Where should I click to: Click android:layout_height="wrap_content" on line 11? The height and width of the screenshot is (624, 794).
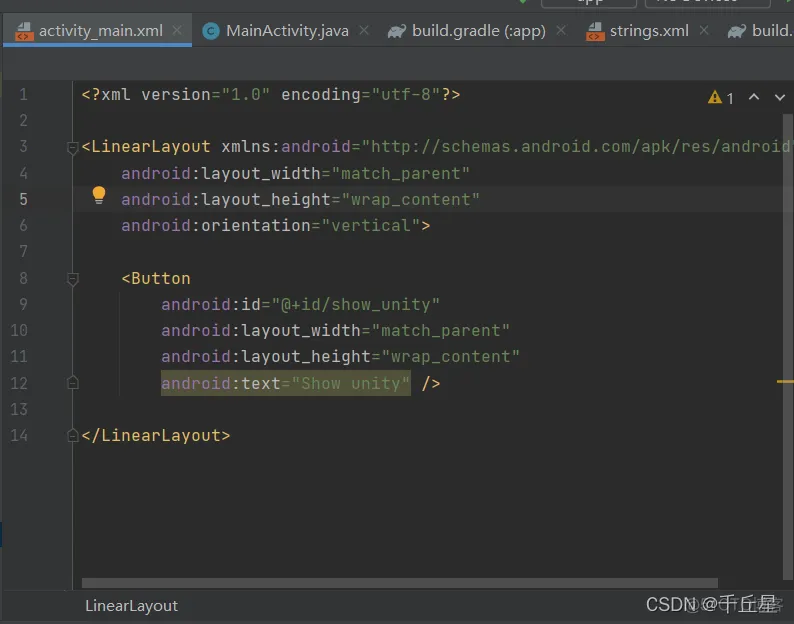coord(340,357)
